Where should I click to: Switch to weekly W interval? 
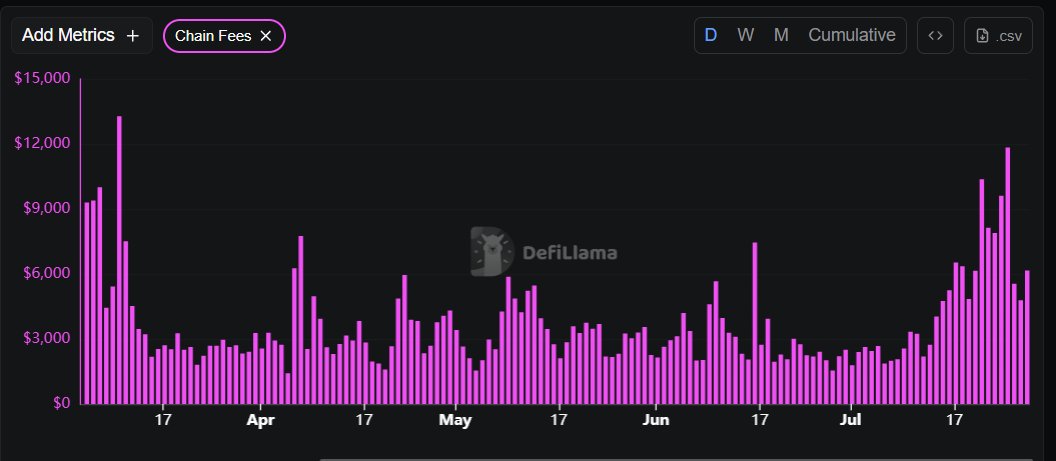746,35
